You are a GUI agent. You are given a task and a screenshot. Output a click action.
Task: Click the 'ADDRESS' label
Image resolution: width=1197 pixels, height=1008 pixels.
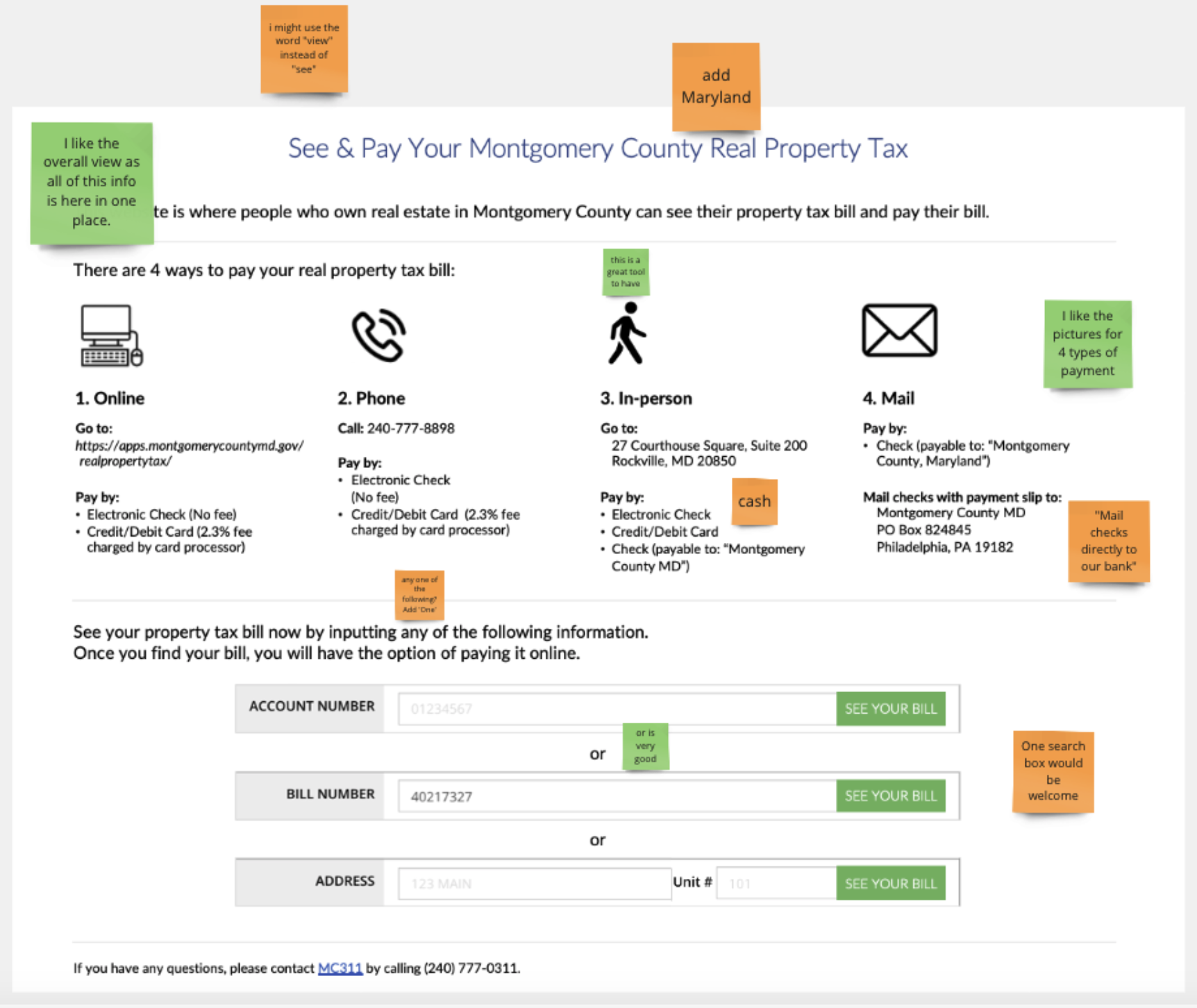pyautogui.click(x=345, y=881)
